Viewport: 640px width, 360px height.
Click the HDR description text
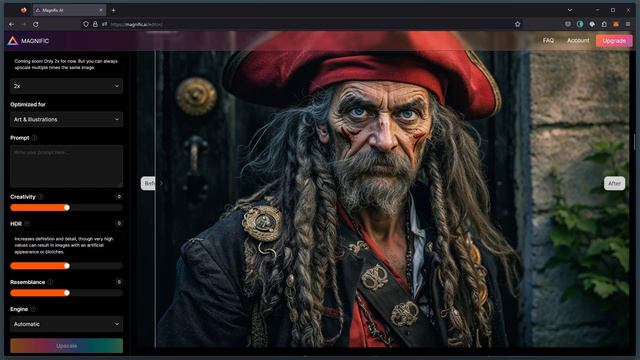tap(64, 245)
